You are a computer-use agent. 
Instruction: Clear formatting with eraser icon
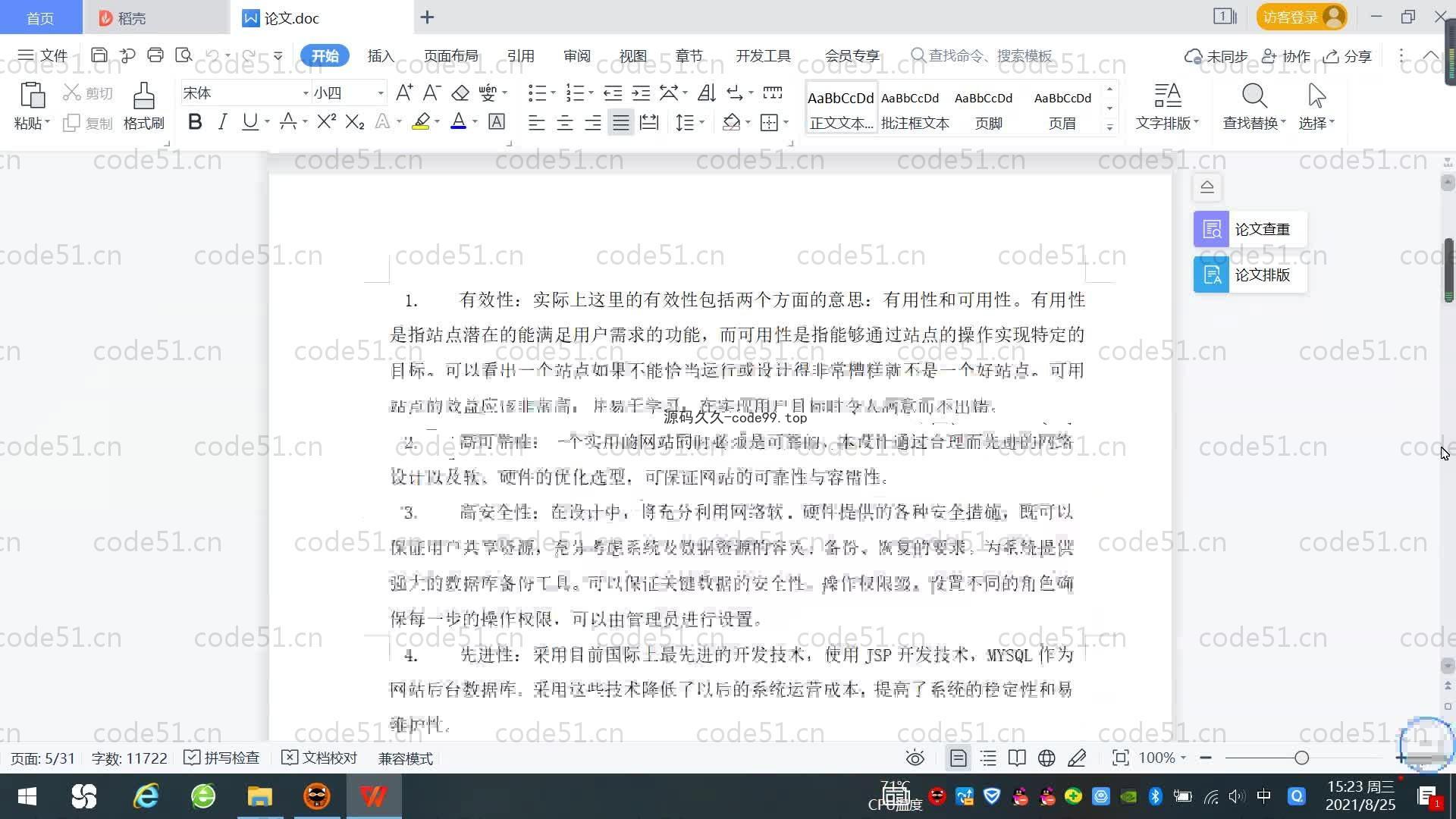tap(460, 93)
